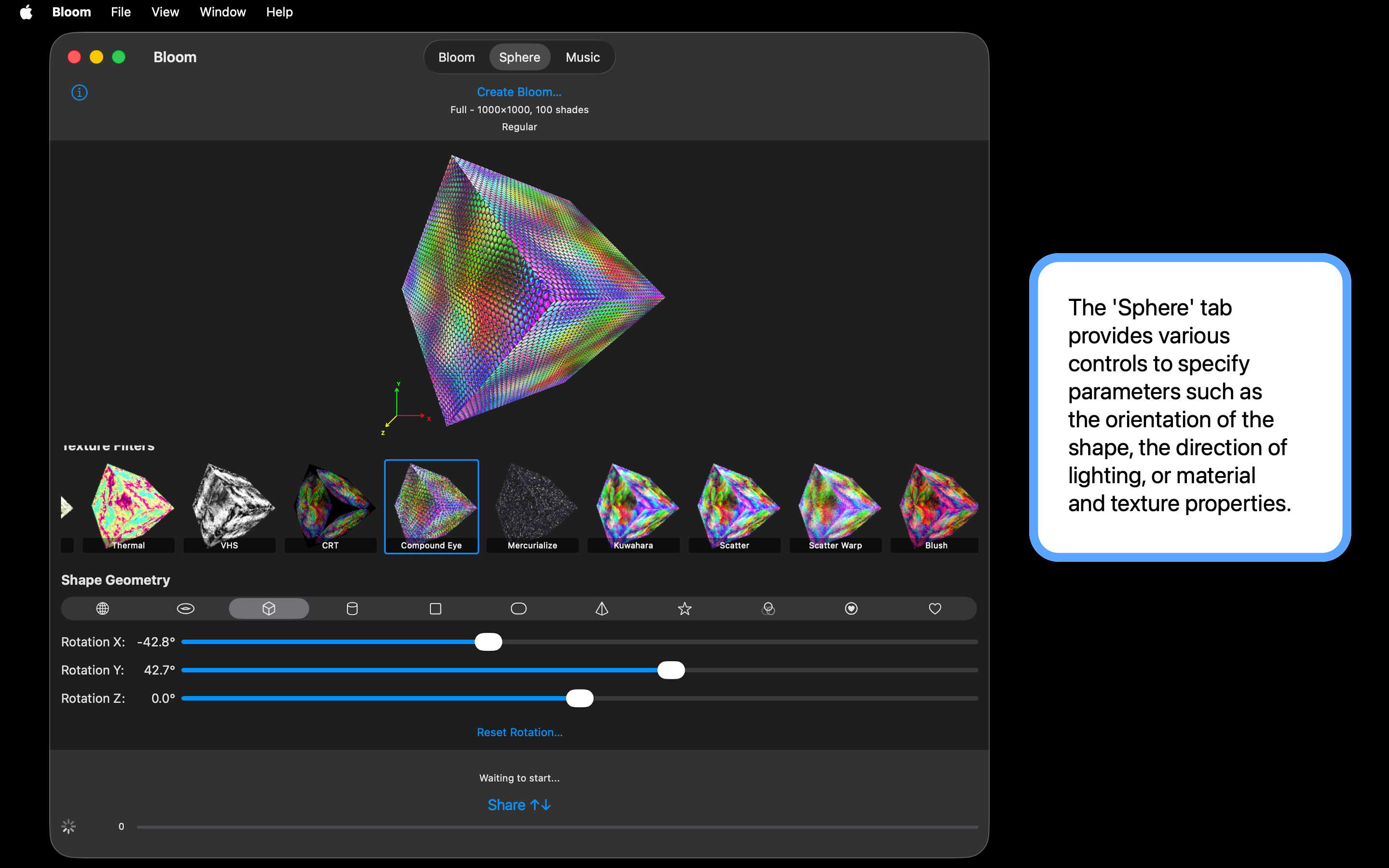
Task: Click the -42.8° Rotation X value
Action: pos(156,642)
